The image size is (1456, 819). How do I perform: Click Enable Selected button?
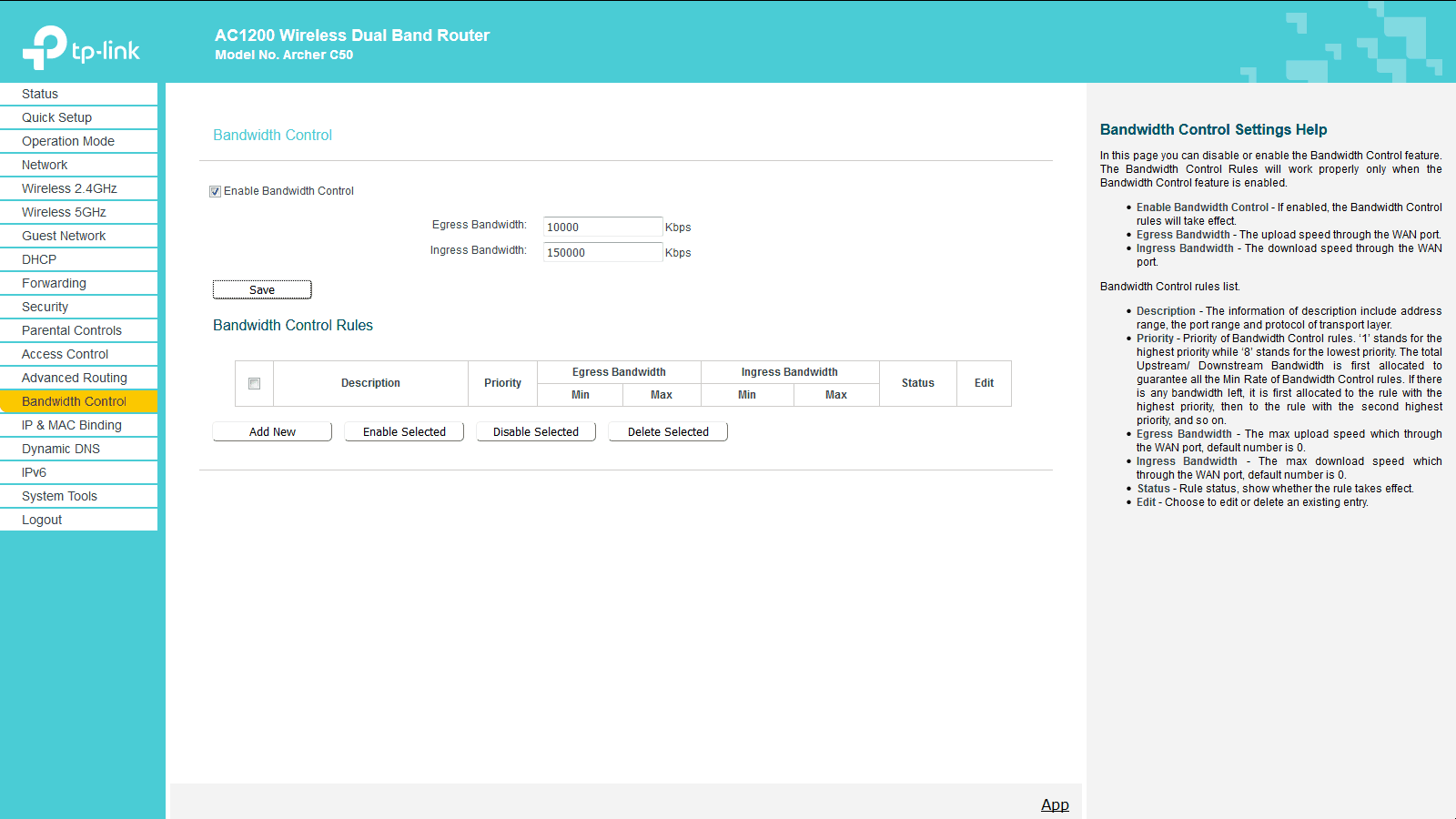pyautogui.click(x=404, y=431)
